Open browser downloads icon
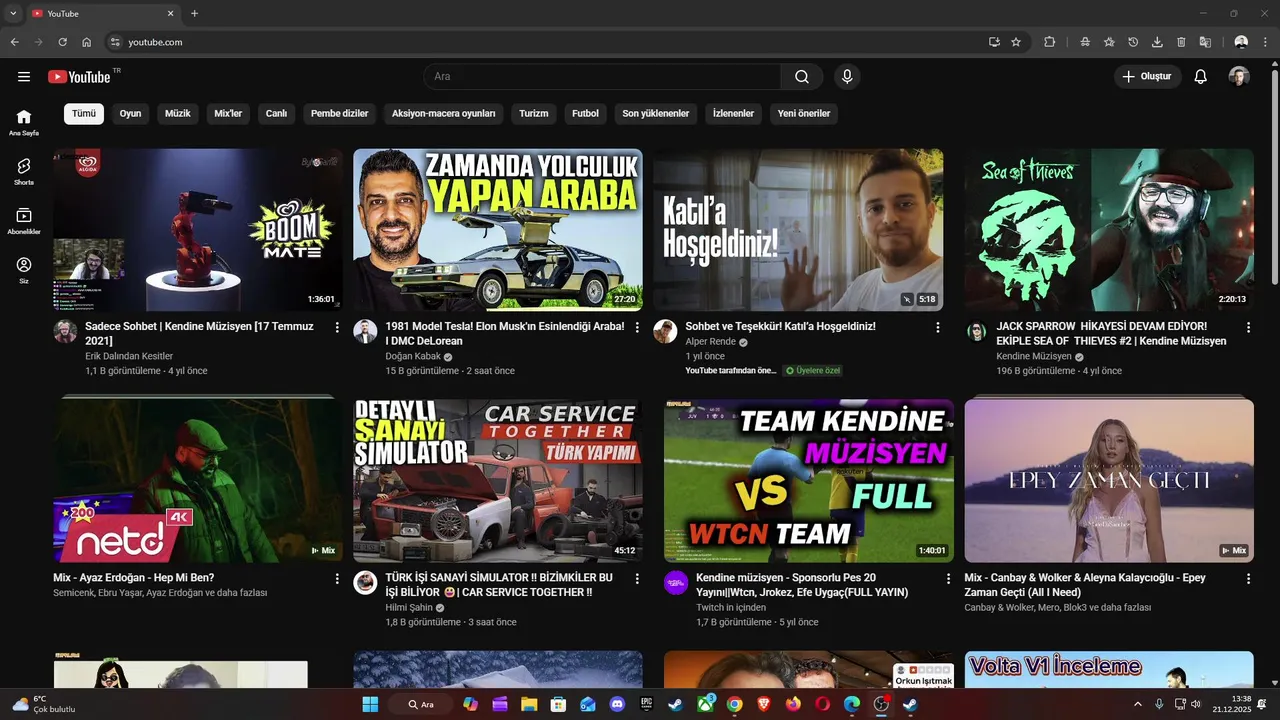 [1157, 42]
